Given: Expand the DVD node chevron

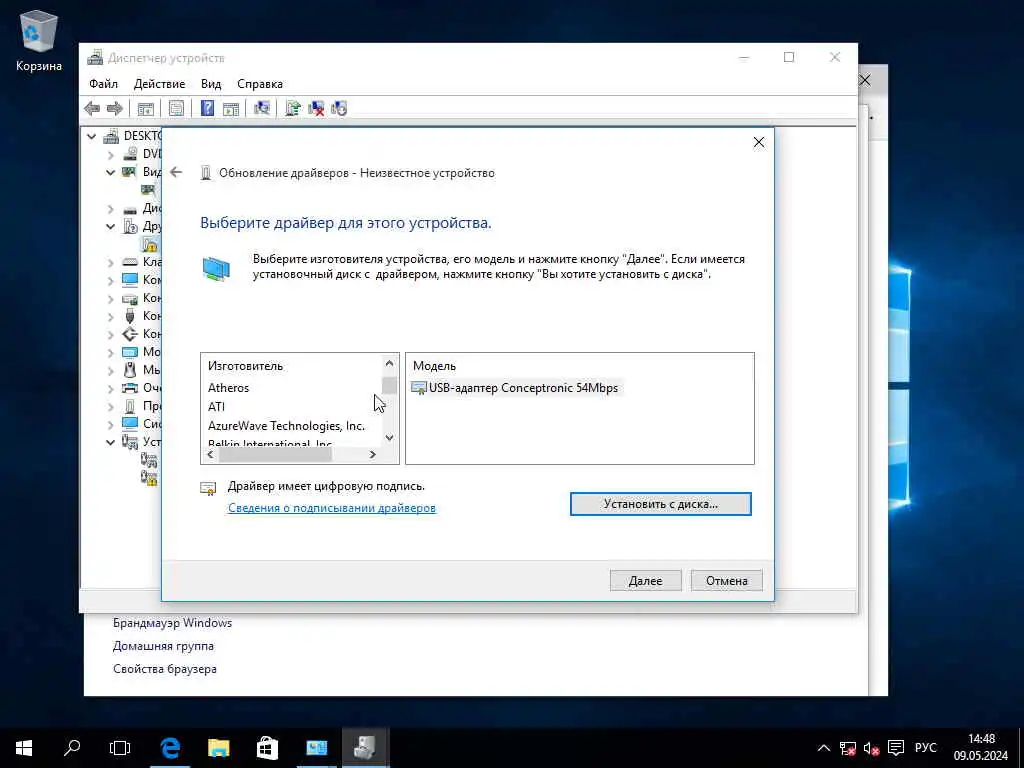Looking at the screenshot, I should pos(110,155).
